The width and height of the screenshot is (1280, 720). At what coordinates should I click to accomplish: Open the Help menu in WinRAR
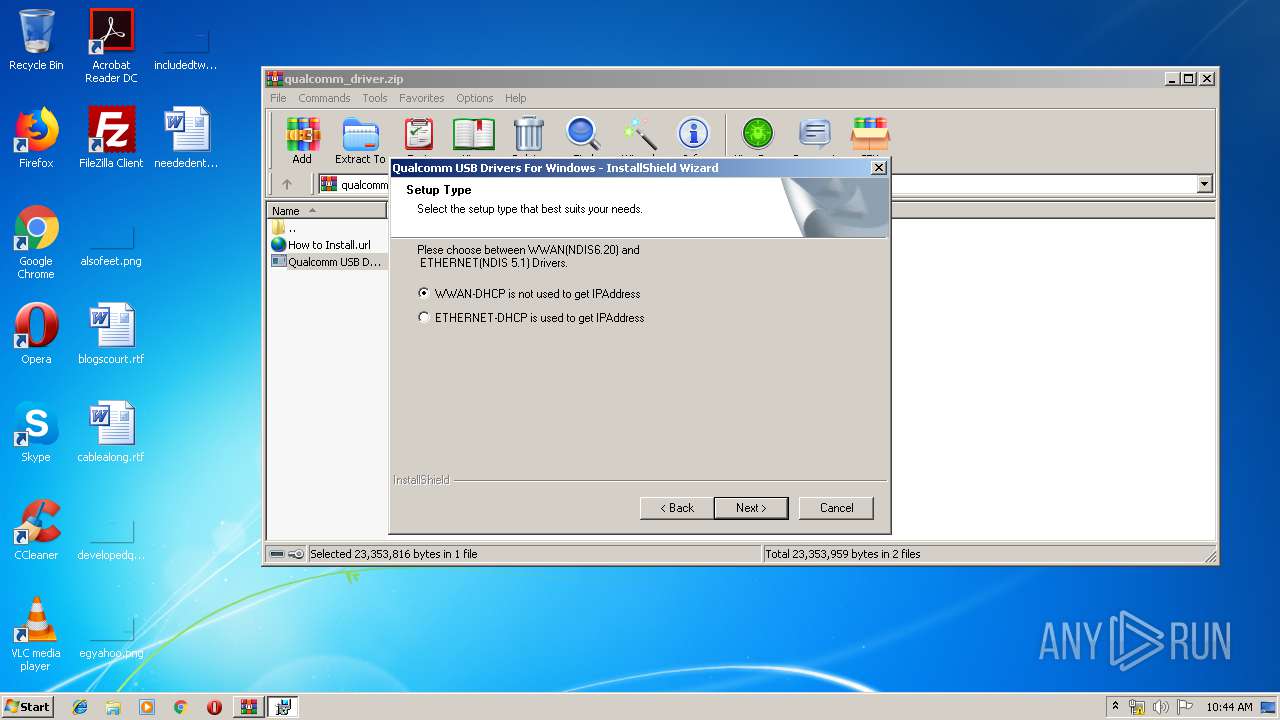pos(515,98)
